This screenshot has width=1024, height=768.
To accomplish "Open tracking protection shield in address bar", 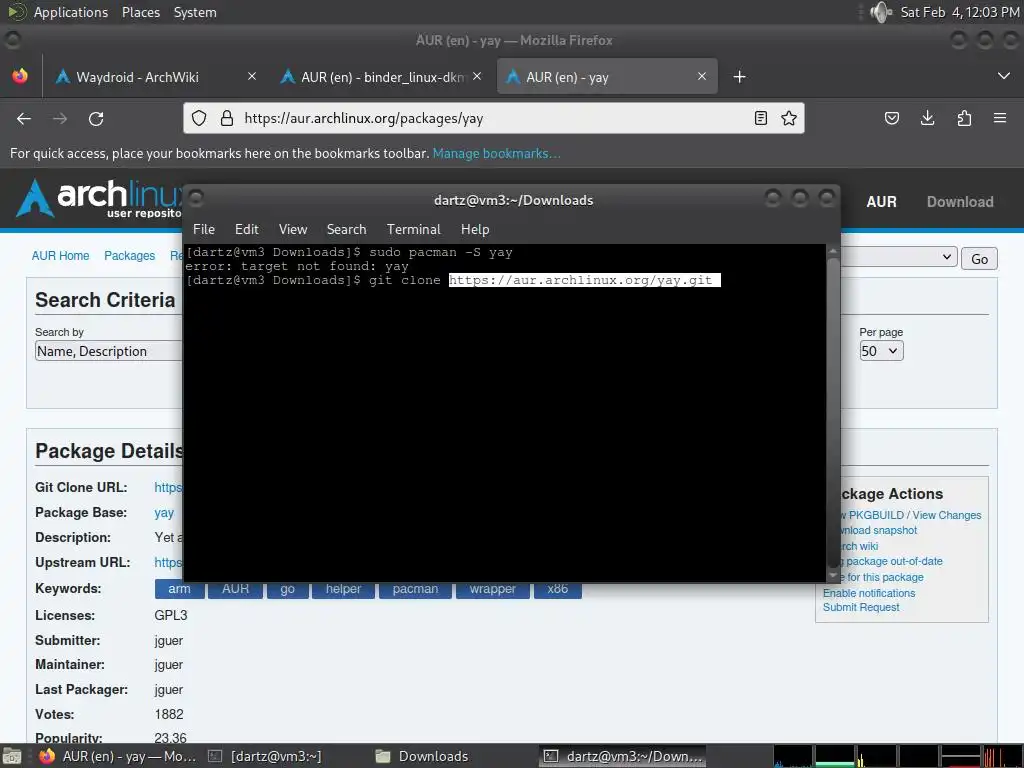I will tap(199, 118).
